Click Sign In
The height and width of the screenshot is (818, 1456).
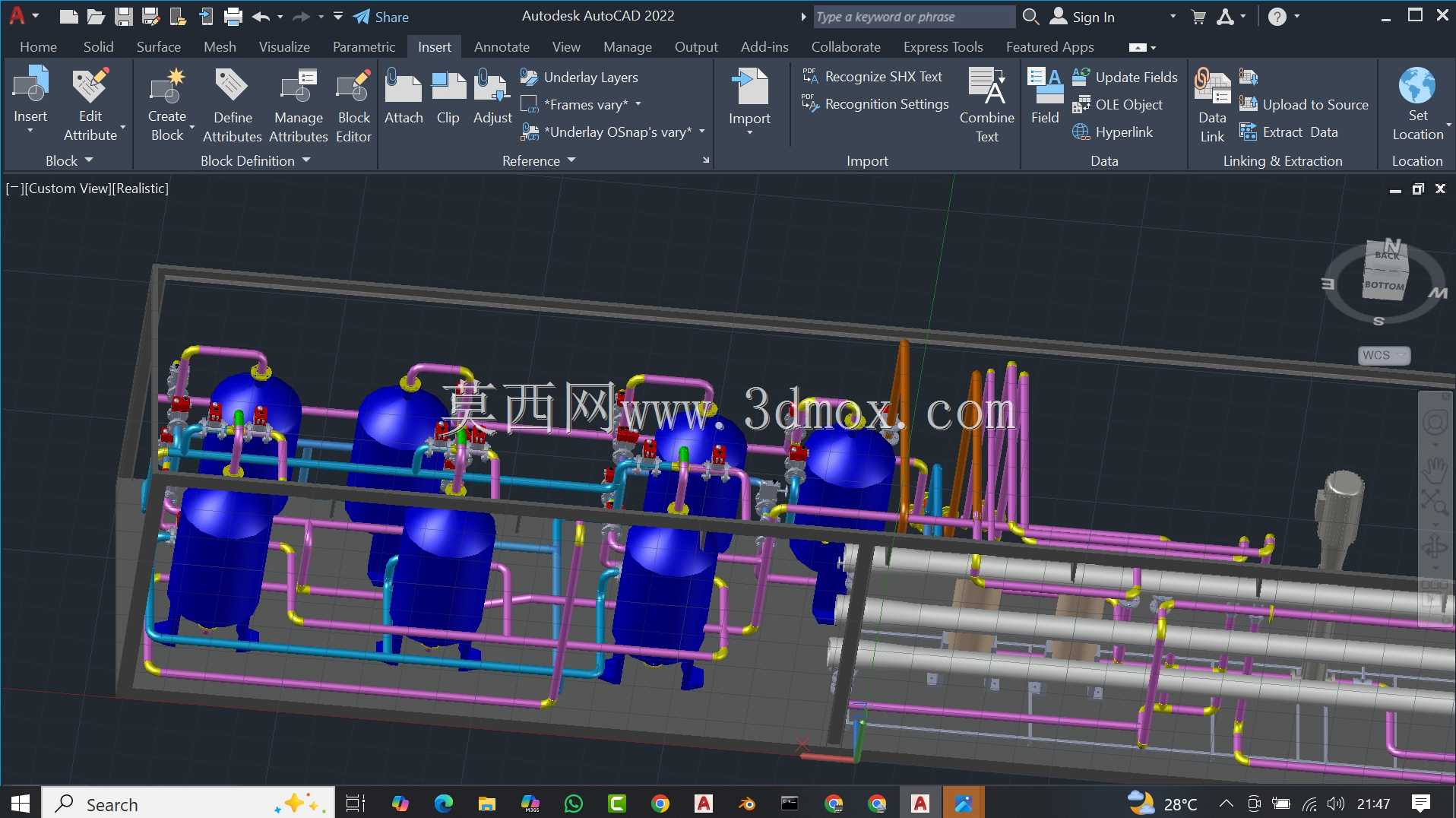coord(1083,17)
